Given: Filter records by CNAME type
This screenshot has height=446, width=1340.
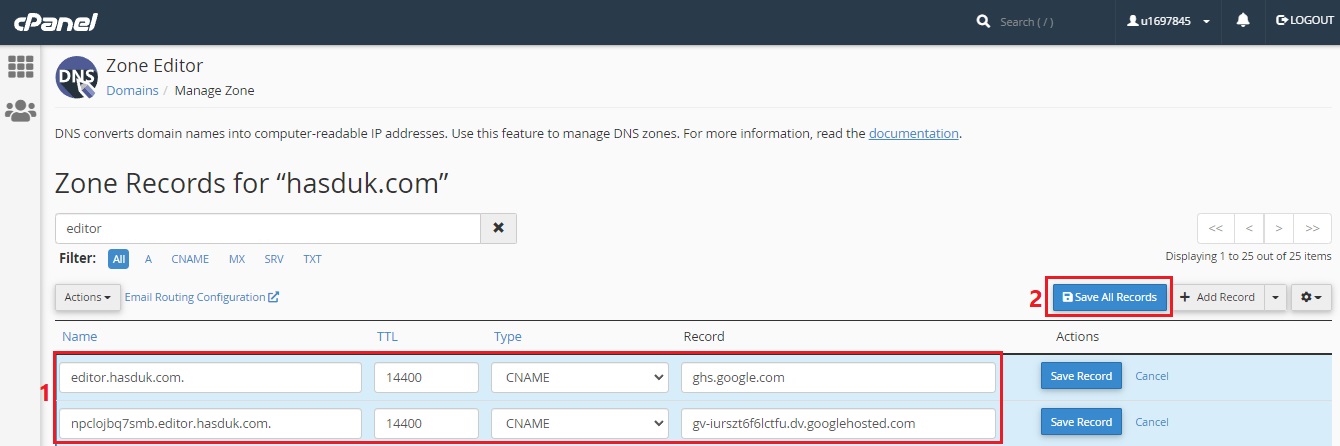Looking at the screenshot, I should 190,259.
